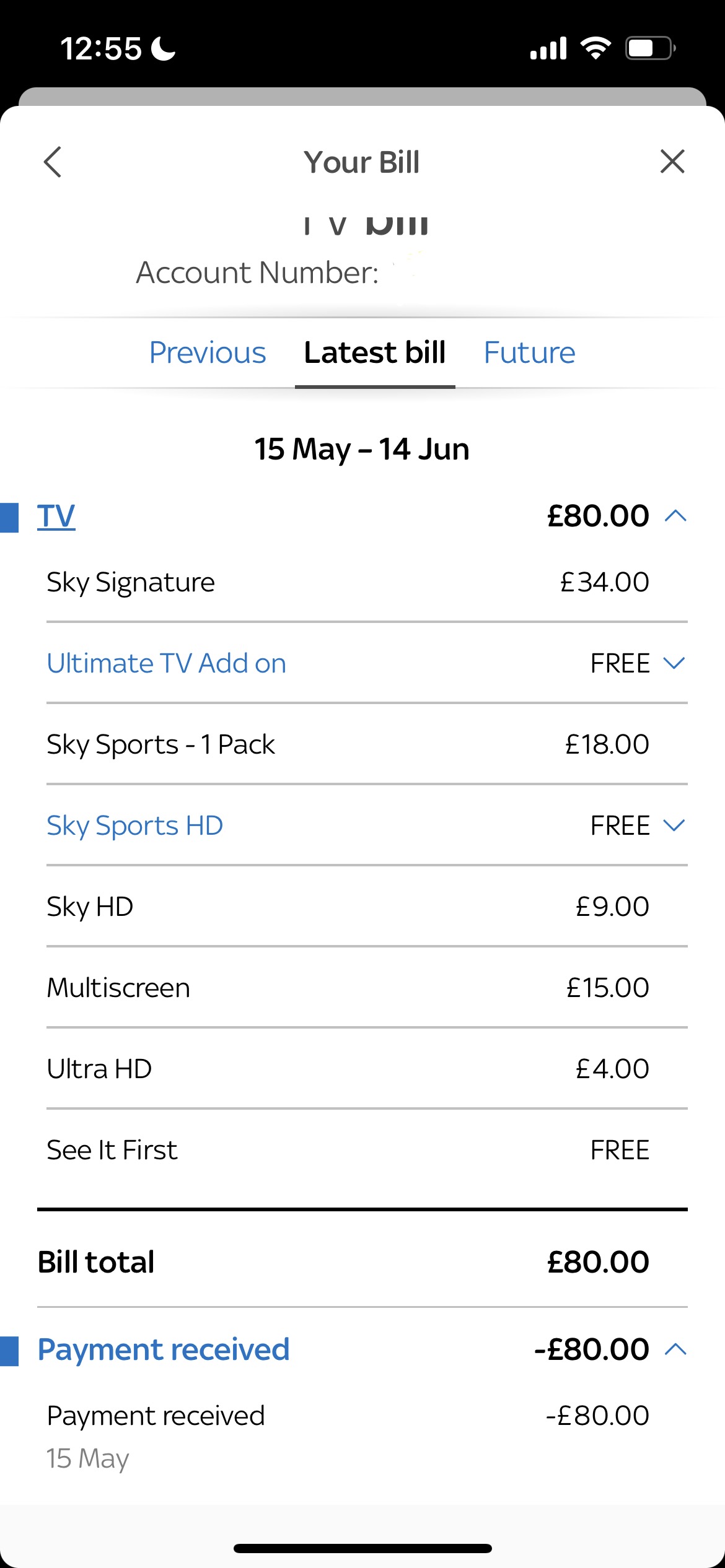Close the Your Bill sheet
This screenshot has width=725, height=1568.
tap(672, 162)
